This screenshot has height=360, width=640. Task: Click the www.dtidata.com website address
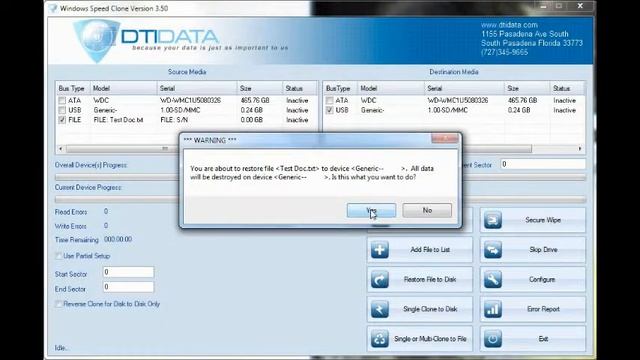pos(509,25)
